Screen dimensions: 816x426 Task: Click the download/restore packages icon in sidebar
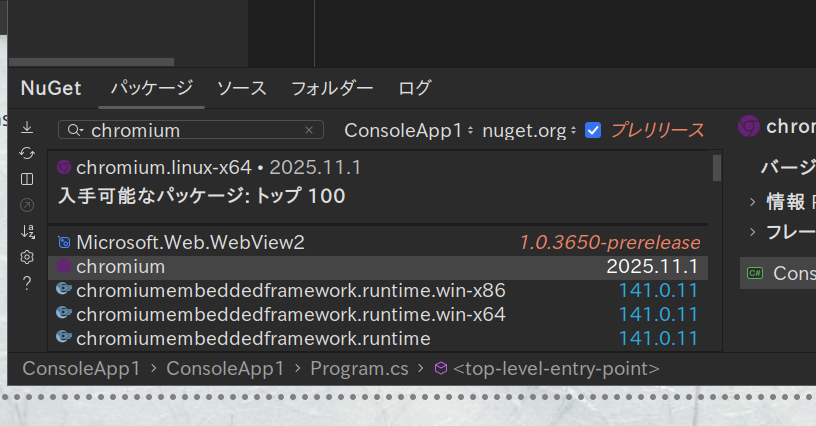27,127
